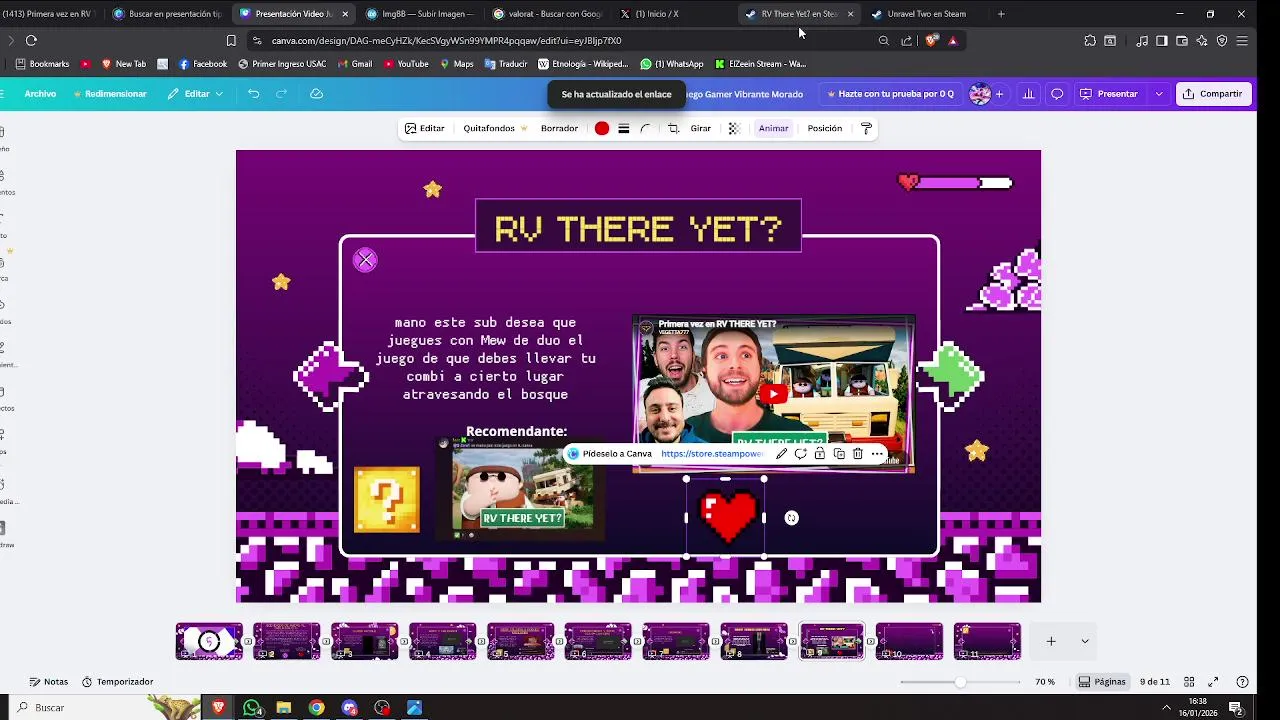Open the user profile avatar
The width and height of the screenshot is (1280, 720).
pyautogui.click(x=980, y=94)
